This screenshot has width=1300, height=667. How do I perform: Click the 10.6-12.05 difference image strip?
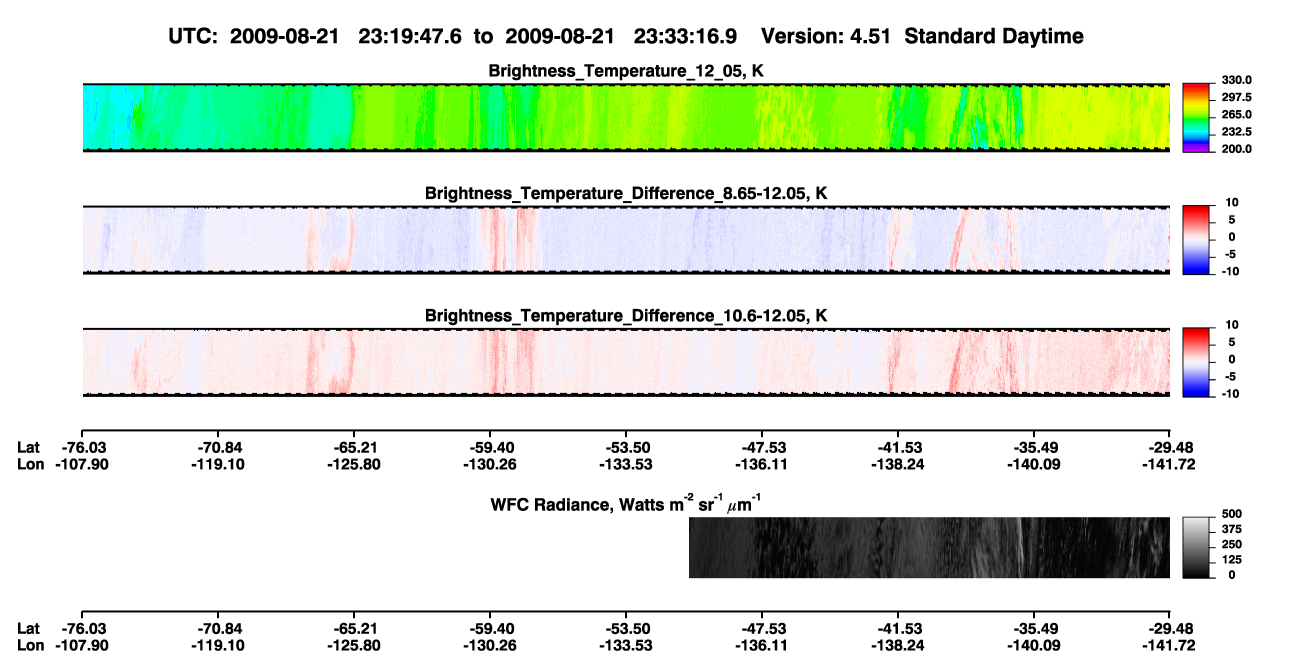pyautogui.click(x=625, y=362)
